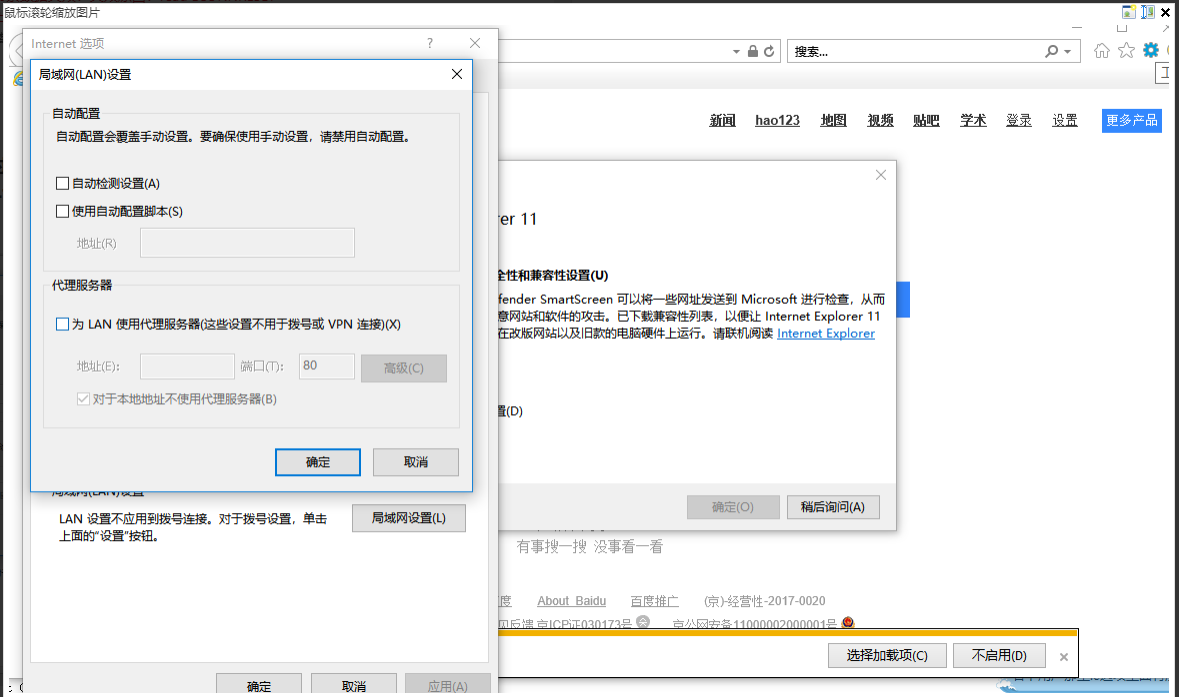This screenshot has height=697, width=1179.
Task: Click the 局域网设置(L) button
Action: pyautogui.click(x=409, y=518)
